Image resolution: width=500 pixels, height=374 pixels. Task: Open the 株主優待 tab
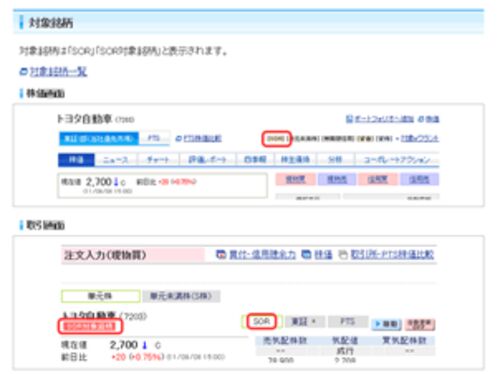[x=295, y=160]
